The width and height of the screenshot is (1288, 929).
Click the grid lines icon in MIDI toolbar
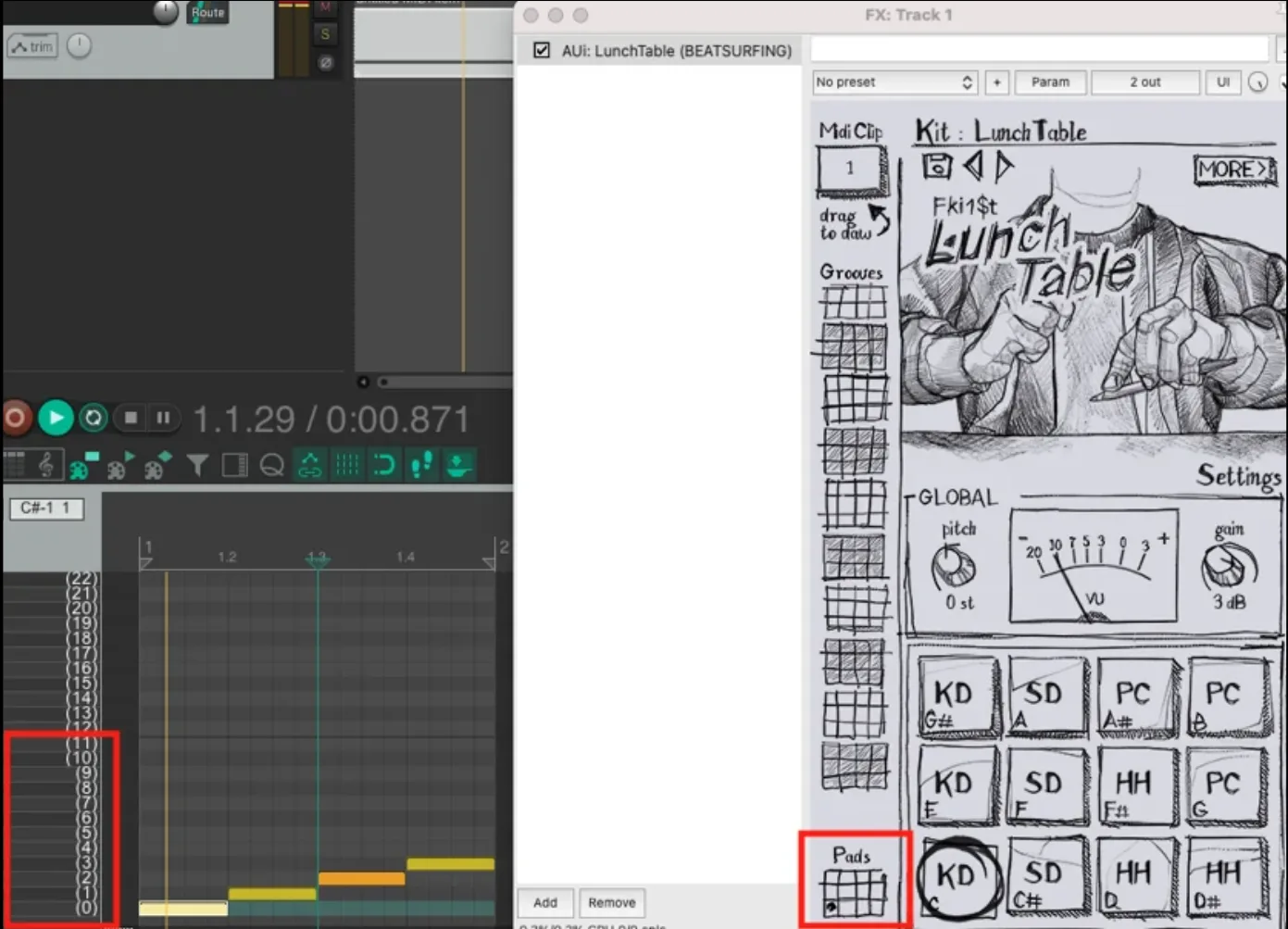[x=347, y=464]
